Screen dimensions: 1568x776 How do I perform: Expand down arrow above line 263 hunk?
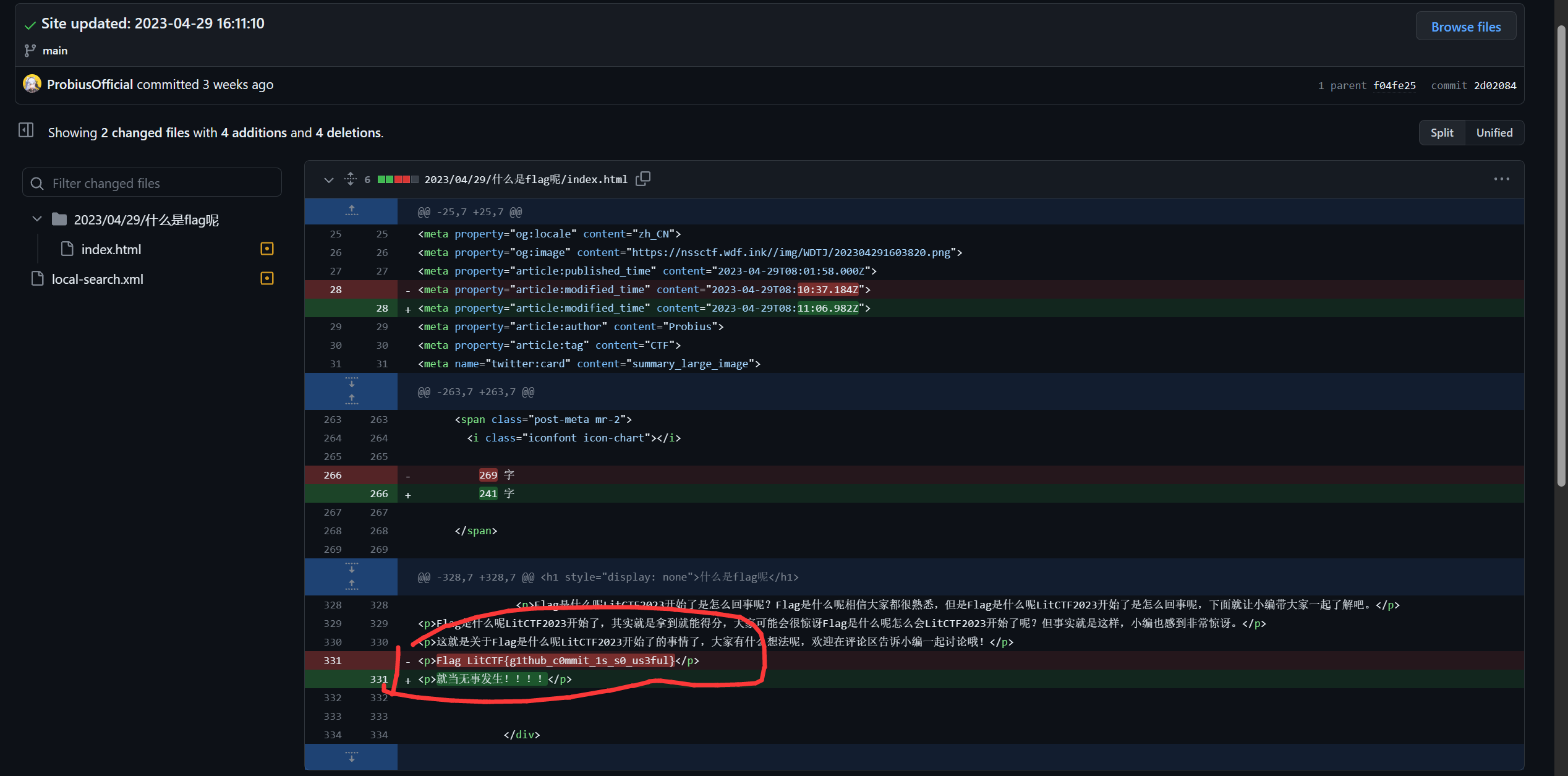[351, 382]
